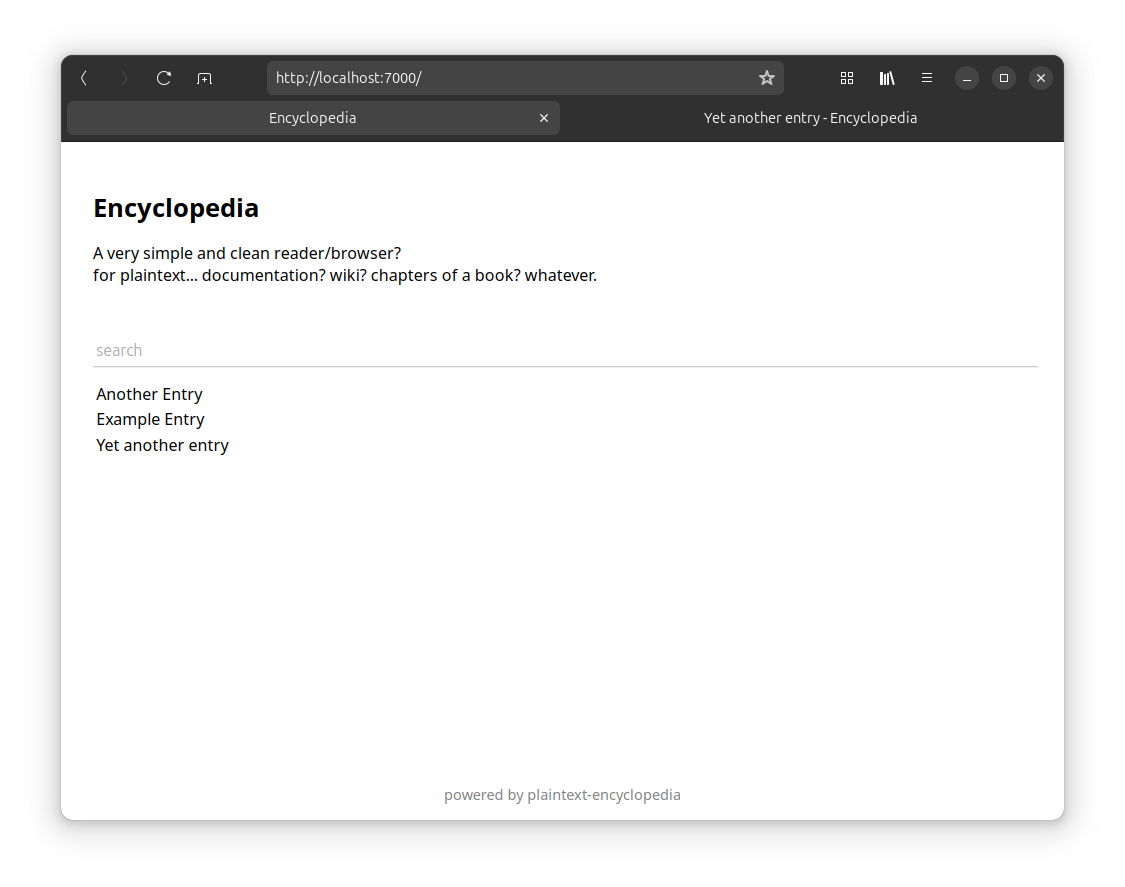
Task: Open the Another Entry link
Action: 149,394
